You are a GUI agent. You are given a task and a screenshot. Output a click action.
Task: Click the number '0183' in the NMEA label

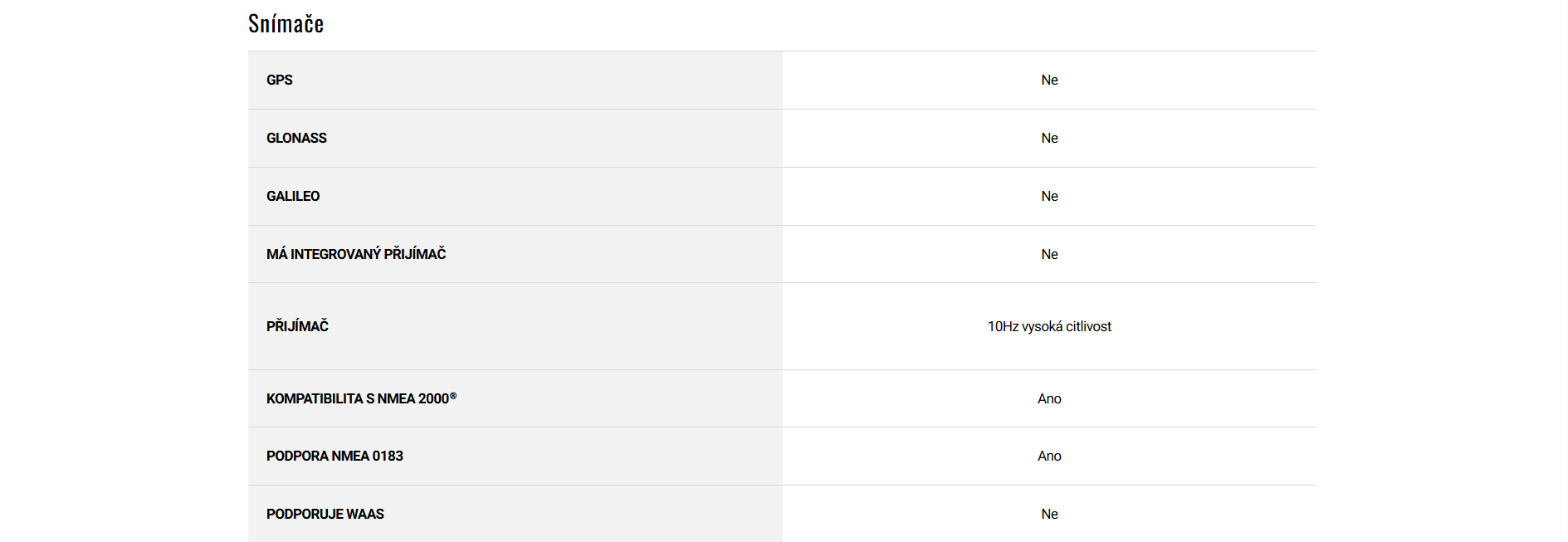tap(388, 457)
